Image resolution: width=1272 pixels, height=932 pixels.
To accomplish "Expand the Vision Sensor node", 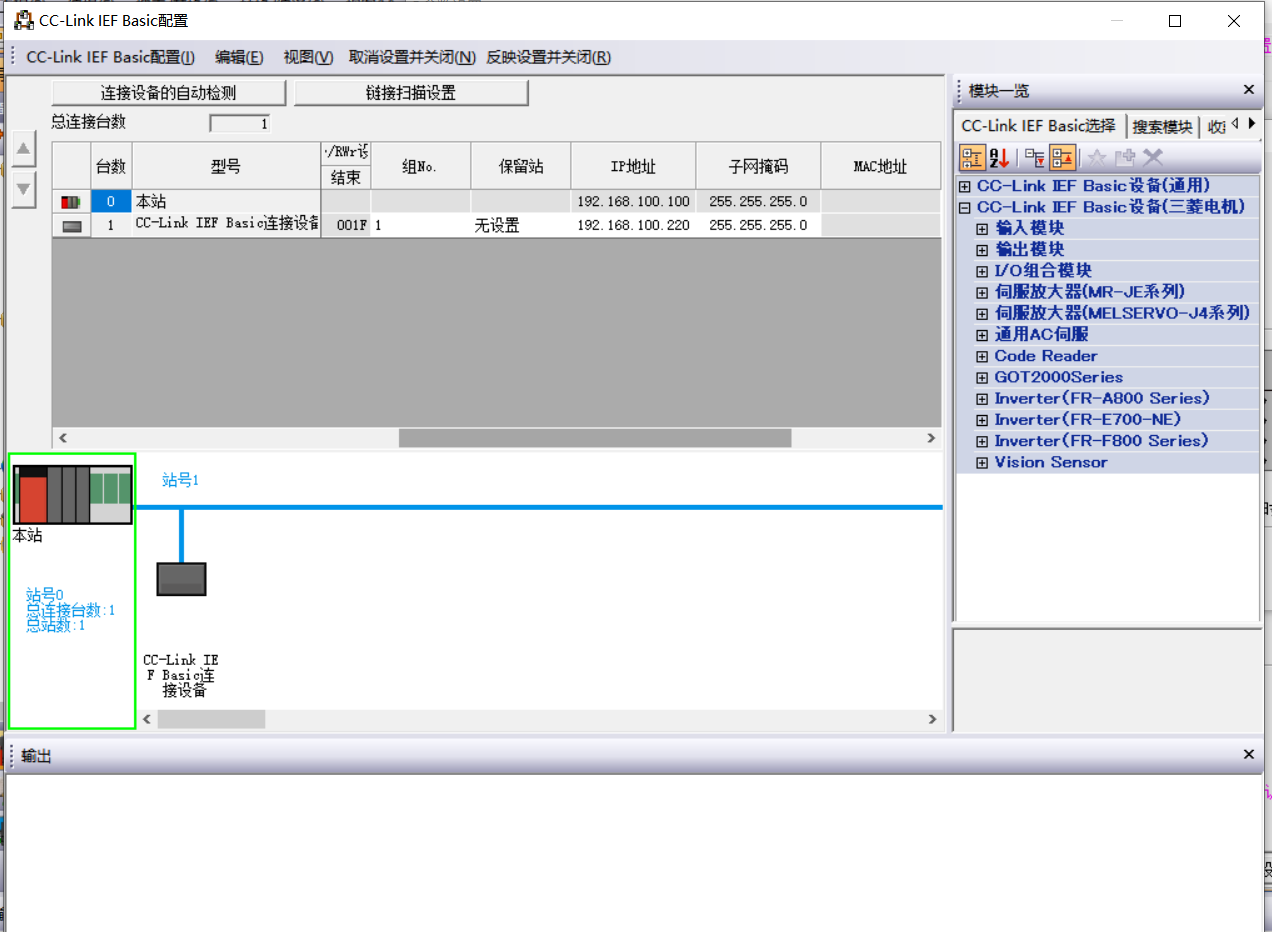I will (x=982, y=463).
